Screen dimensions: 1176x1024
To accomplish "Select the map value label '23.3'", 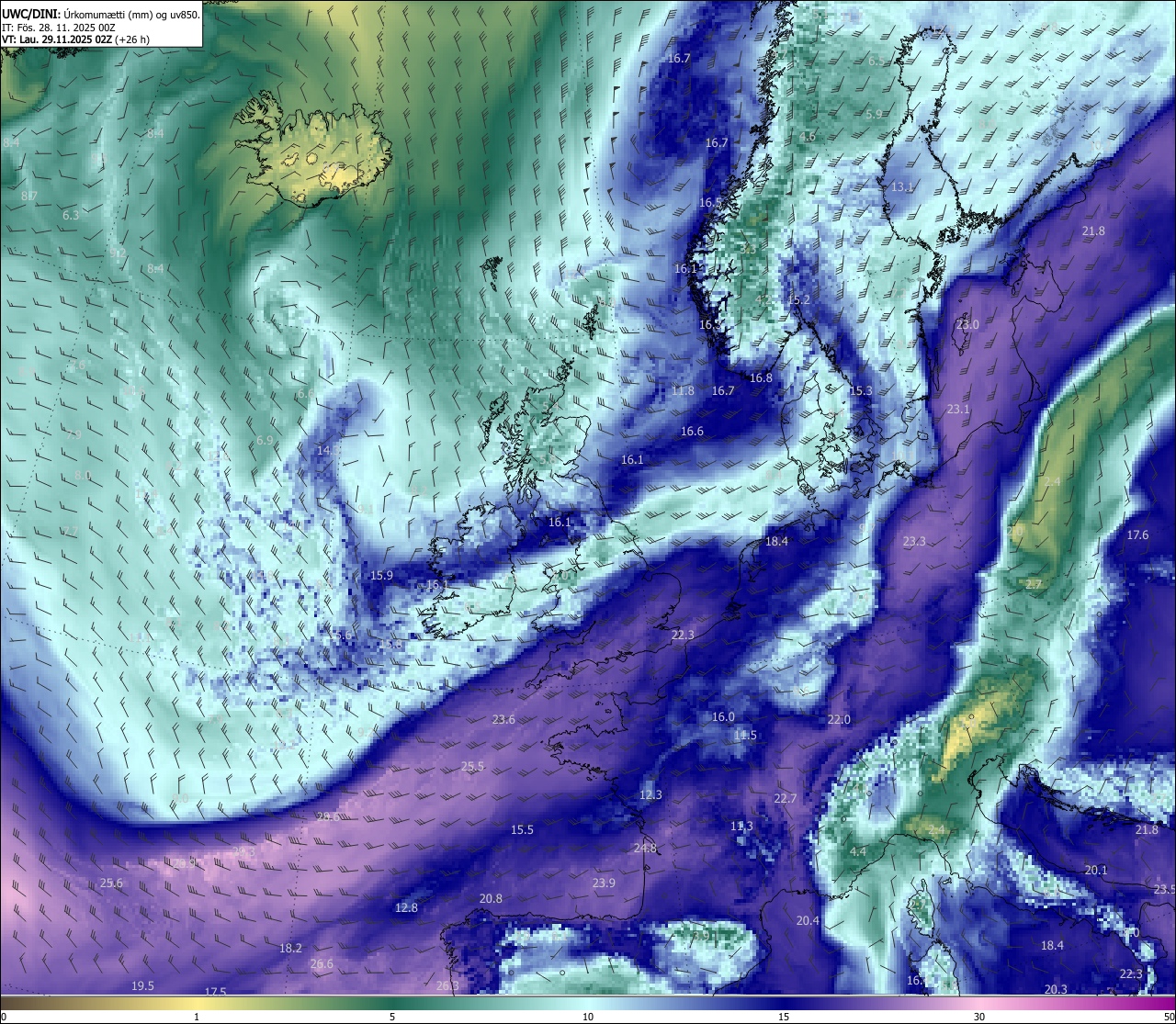I will [914, 542].
